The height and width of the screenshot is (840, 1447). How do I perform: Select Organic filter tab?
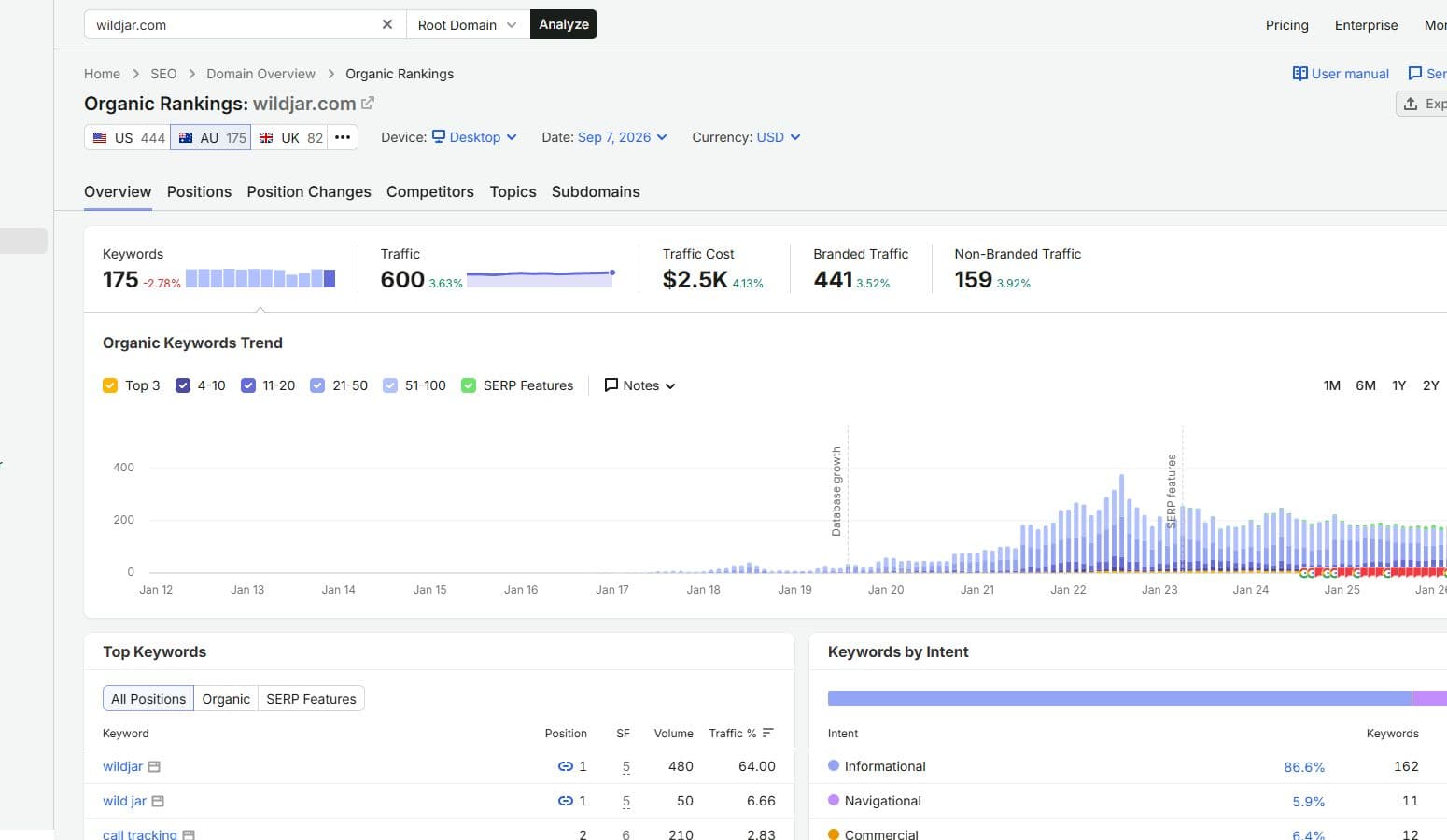(x=226, y=699)
